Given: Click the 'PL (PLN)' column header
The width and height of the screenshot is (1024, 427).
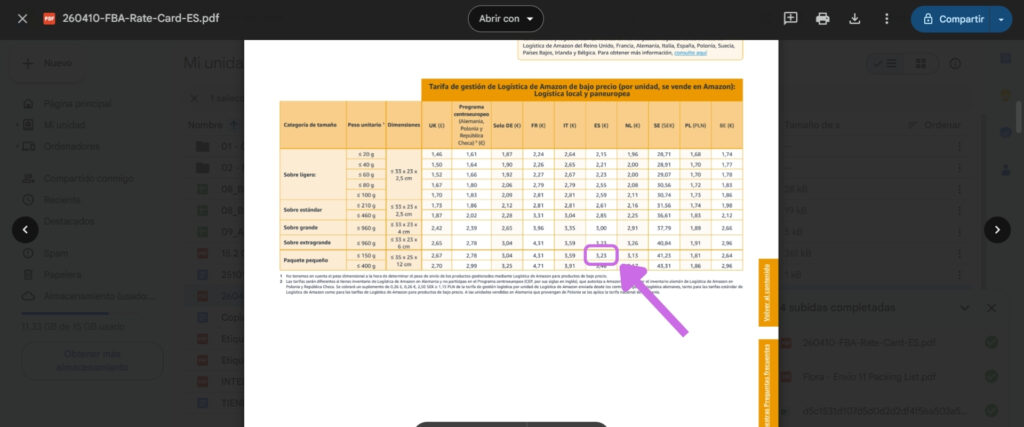Looking at the screenshot, I should coord(695,125).
